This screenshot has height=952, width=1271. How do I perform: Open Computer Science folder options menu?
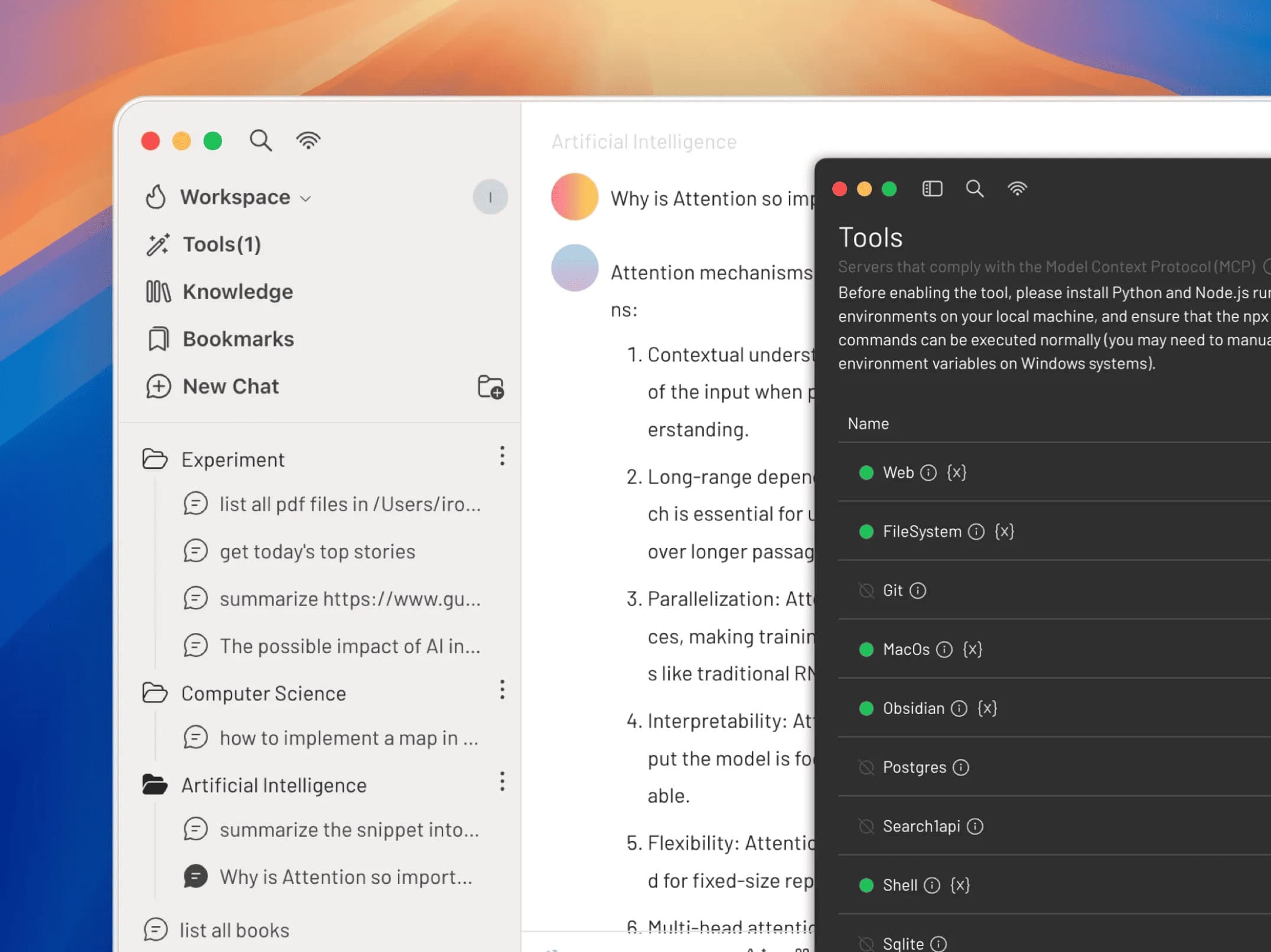(x=502, y=690)
